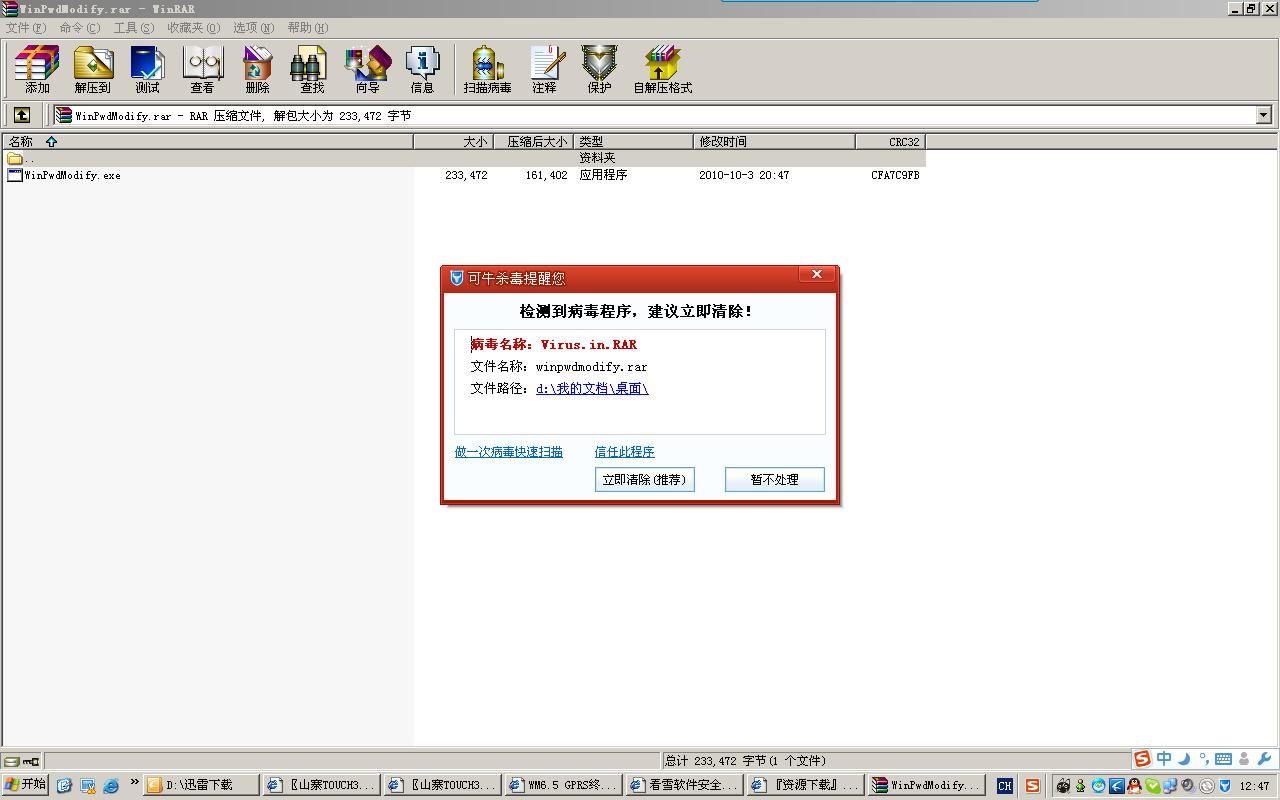This screenshot has width=1280, height=800.
Task: Open the 选项(N) menu
Action: point(254,28)
